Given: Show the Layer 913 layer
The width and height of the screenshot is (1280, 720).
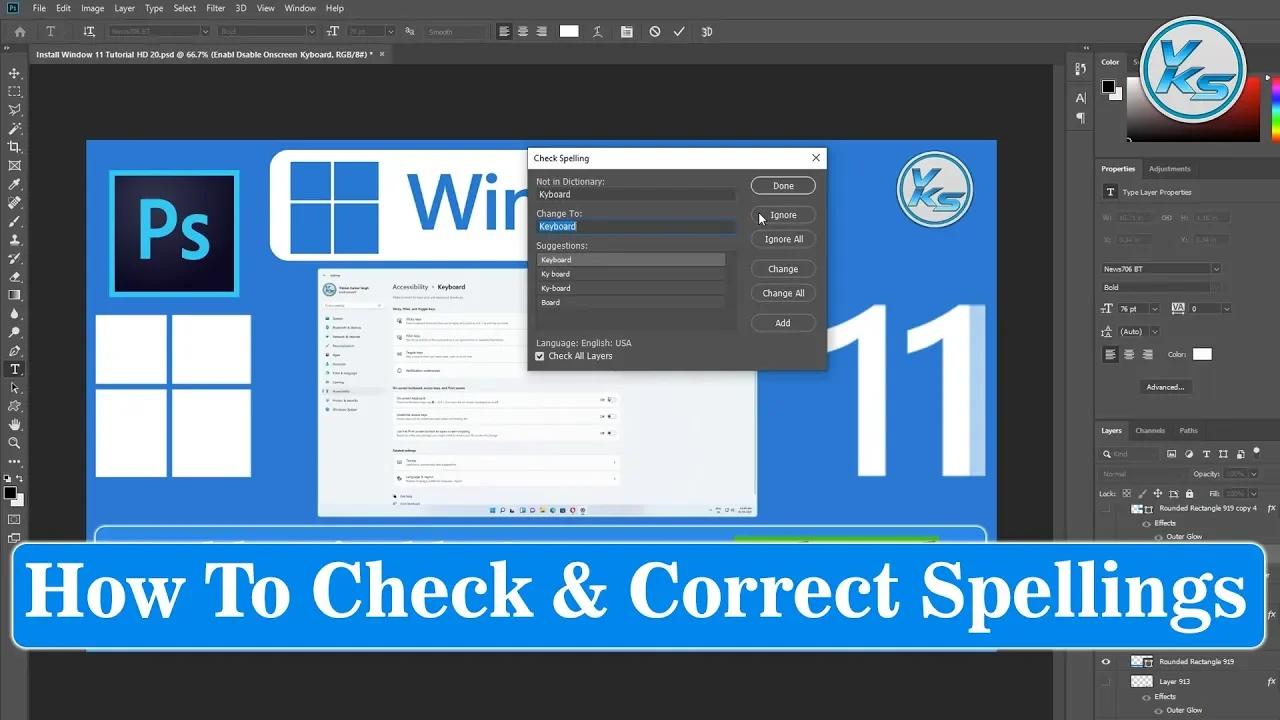Looking at the screenshot, I should tap(1106, 681).
